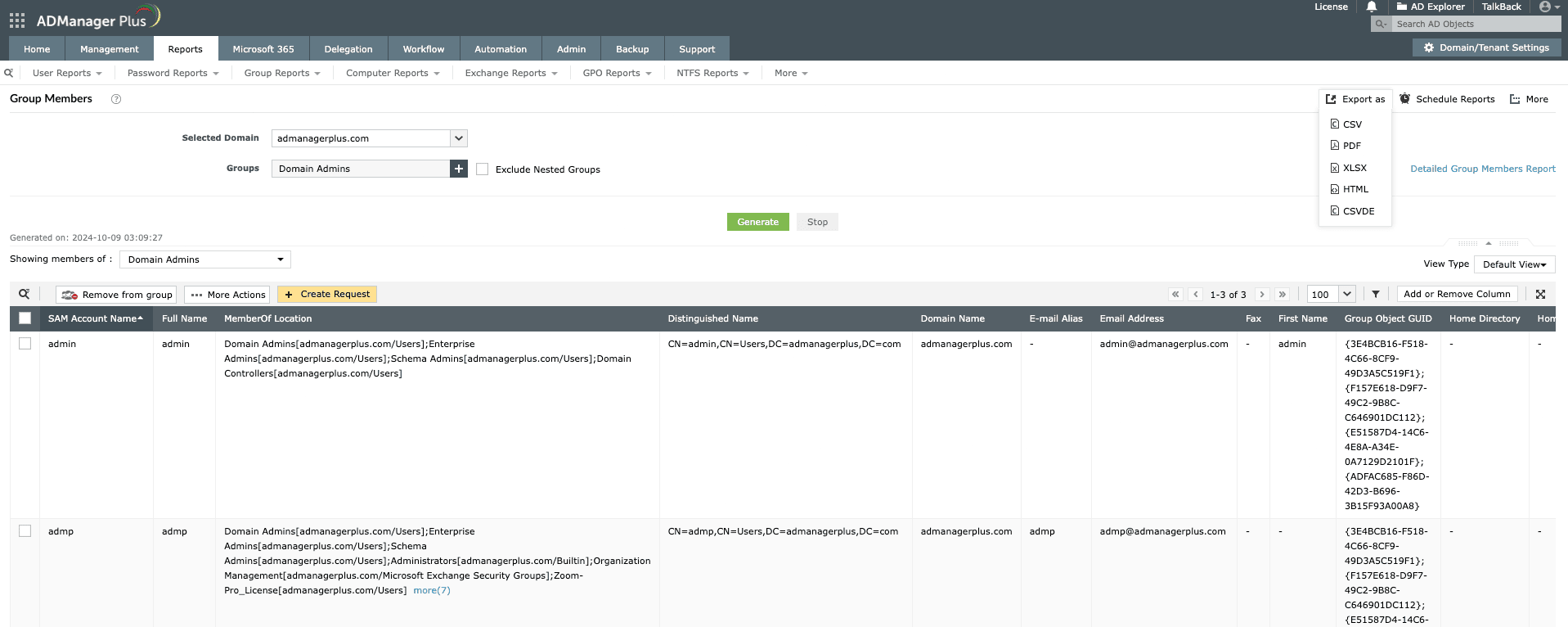The image size is (1568, 627).
Task: Open help icon next to Group Members
Action: click(116, 99)
